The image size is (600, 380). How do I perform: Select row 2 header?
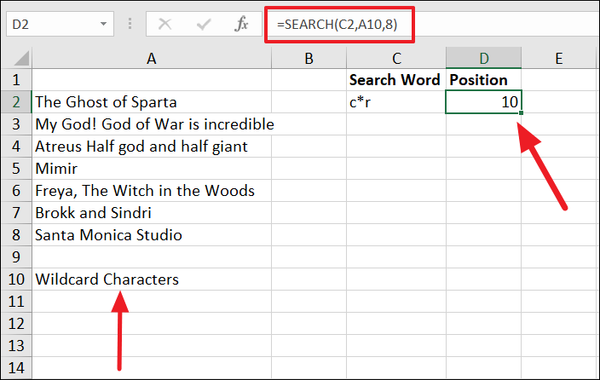point(17,102)
